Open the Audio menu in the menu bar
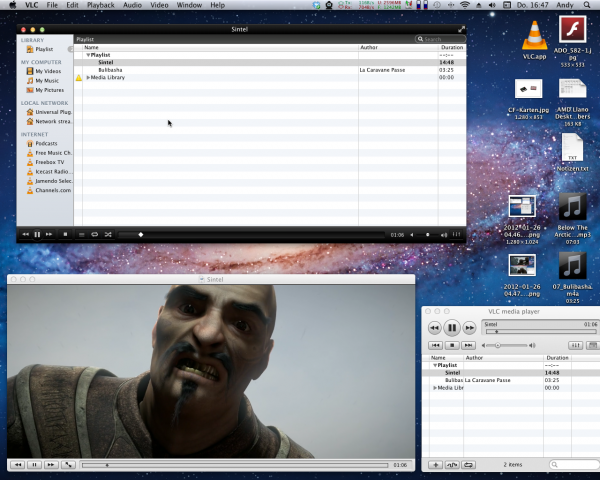This screenshot has height=480, width=600. pos(132,6)
